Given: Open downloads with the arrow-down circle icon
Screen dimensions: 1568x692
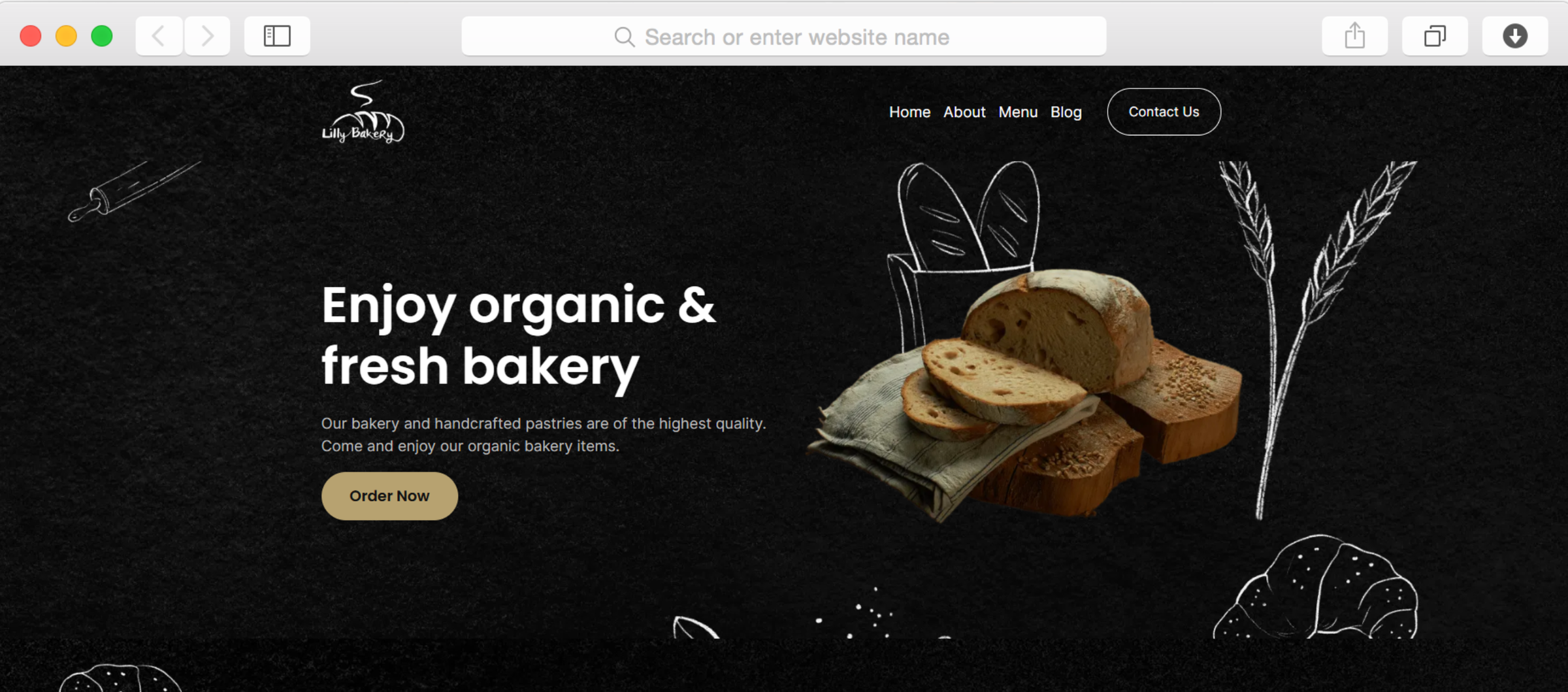Looking at the screenshot, I should coord(1515,36).
